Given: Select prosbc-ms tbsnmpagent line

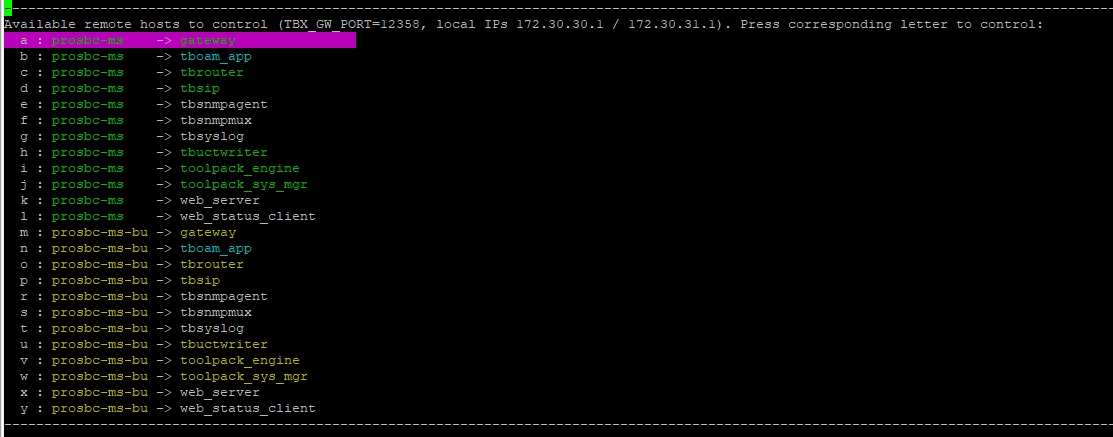Looking at the screenshot, I should 143,104.
